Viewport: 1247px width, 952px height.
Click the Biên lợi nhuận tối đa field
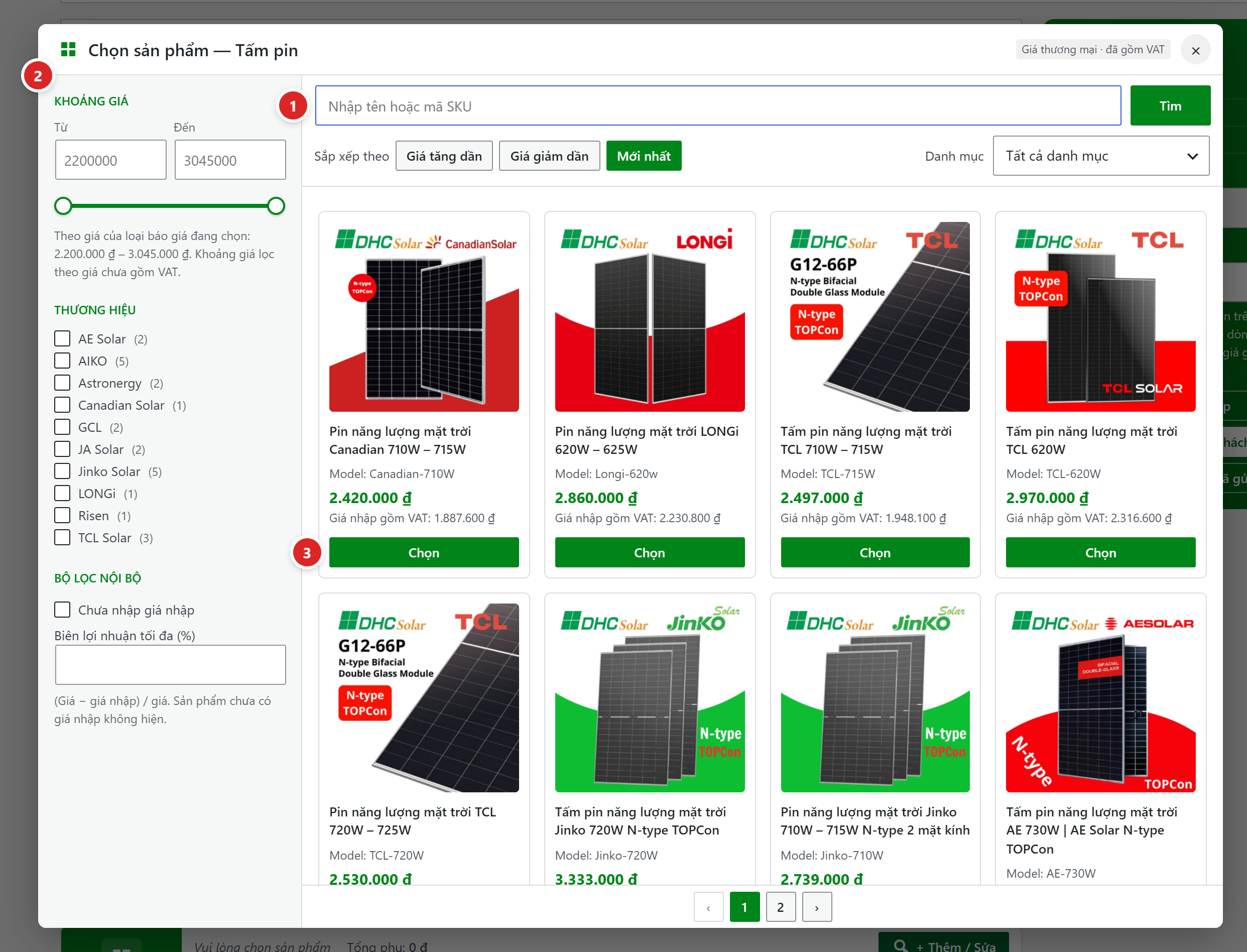[x=171, y=665]
